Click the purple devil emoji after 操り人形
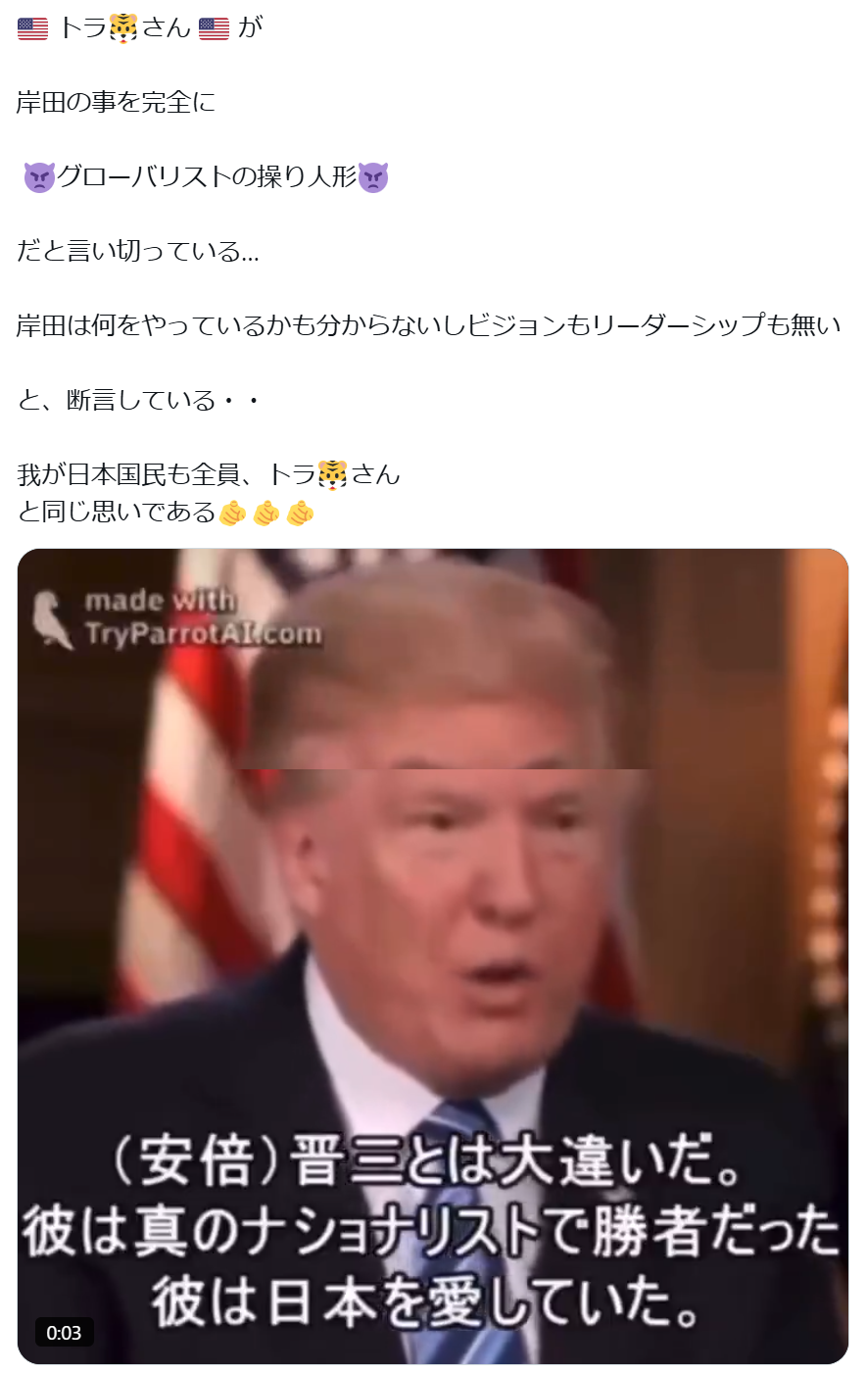868x1373 pixels. [x=373, y=178]
